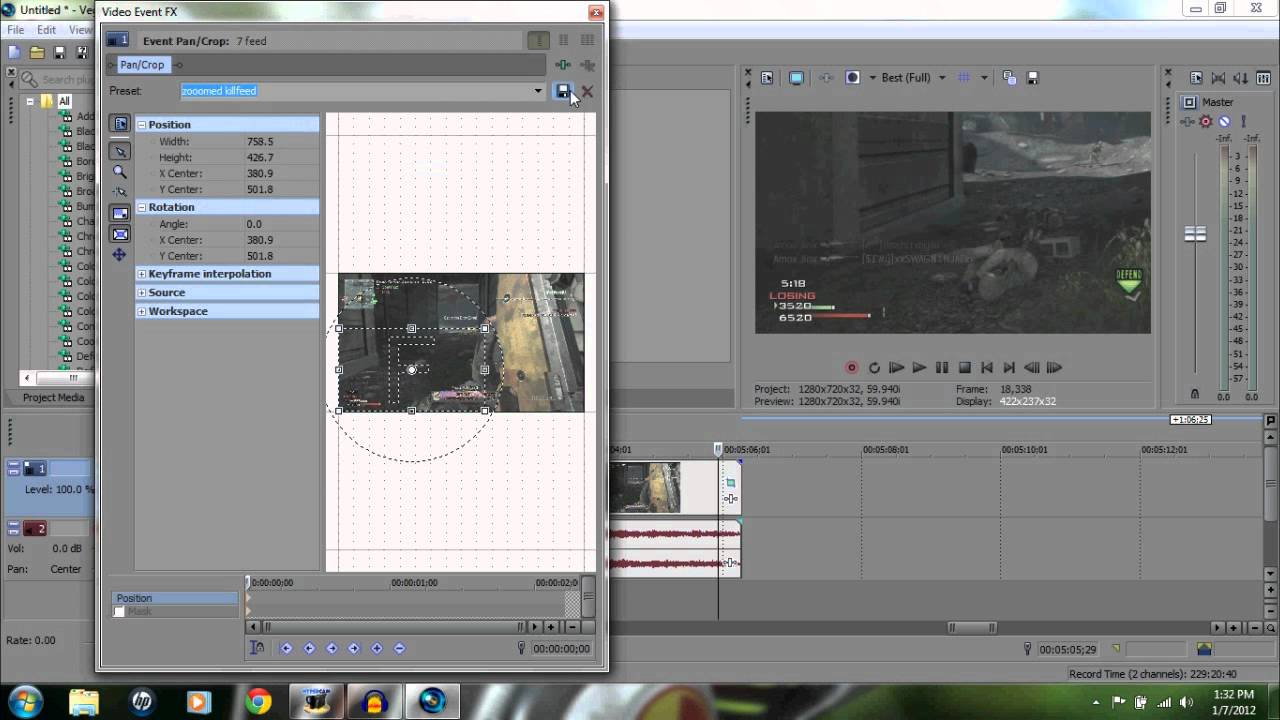The image size is (1280, 720).
Task: Save the preset with the floppy icon
Action: (563, 91)
